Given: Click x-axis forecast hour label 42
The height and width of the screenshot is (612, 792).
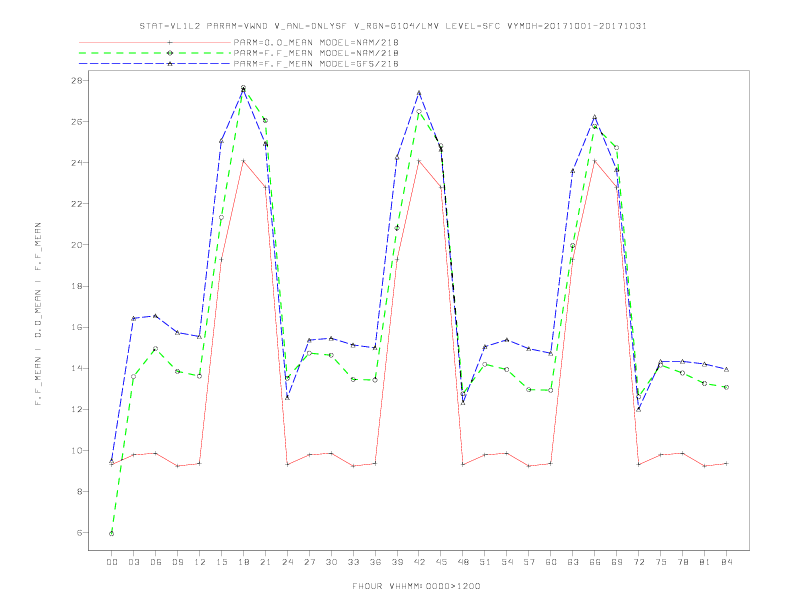Looking at the screenshot, I should 419,562.
